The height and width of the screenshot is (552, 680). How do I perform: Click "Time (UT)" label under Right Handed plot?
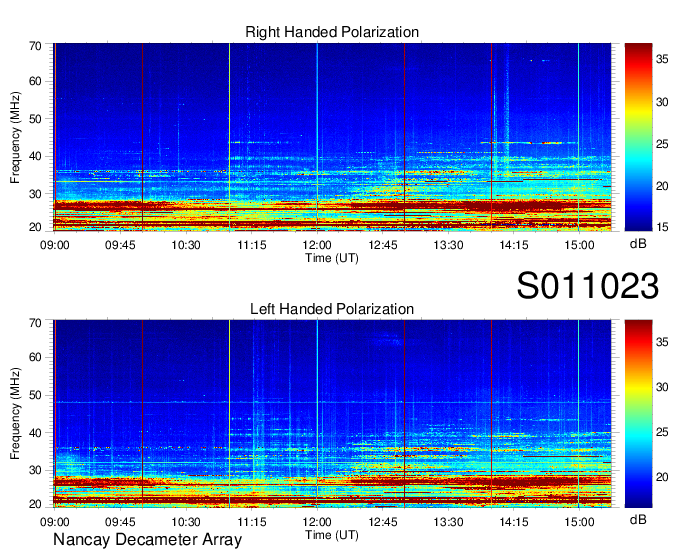click(332, 258)
